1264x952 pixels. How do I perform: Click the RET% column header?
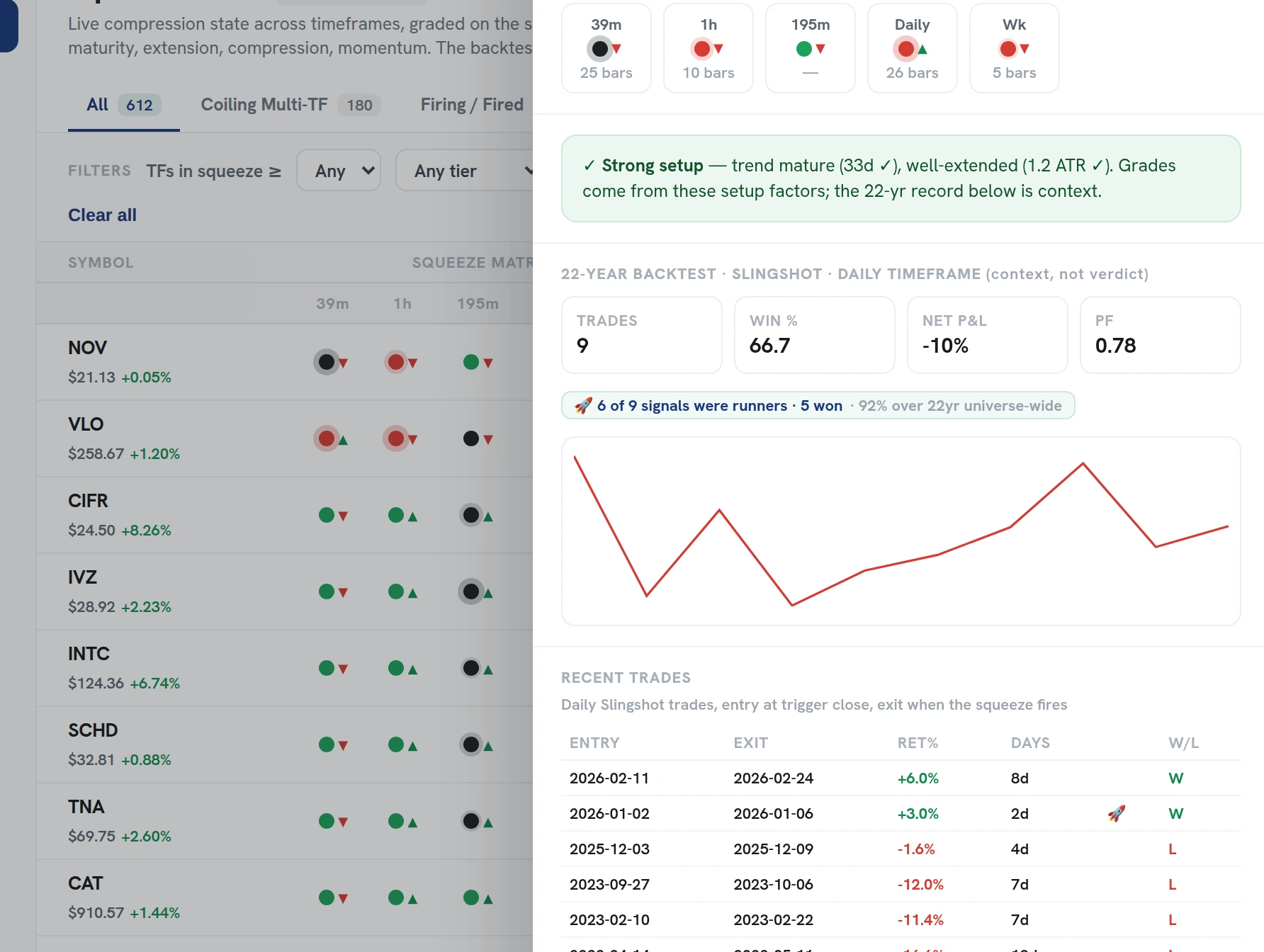pos(918,742)
